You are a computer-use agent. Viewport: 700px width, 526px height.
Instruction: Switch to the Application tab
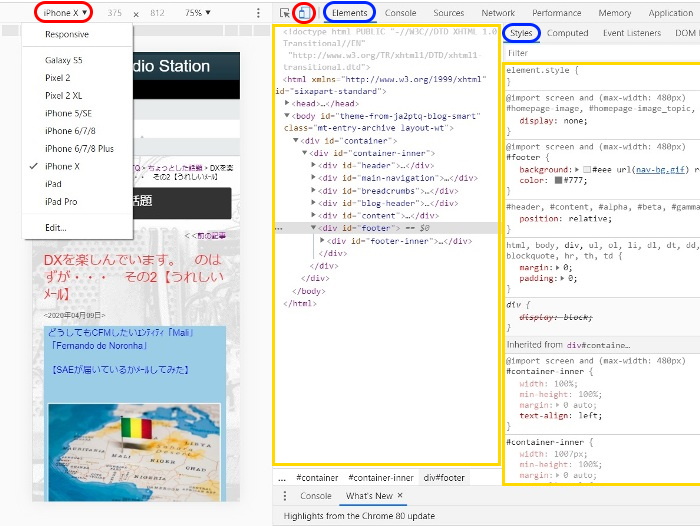[x=671, y=13]
